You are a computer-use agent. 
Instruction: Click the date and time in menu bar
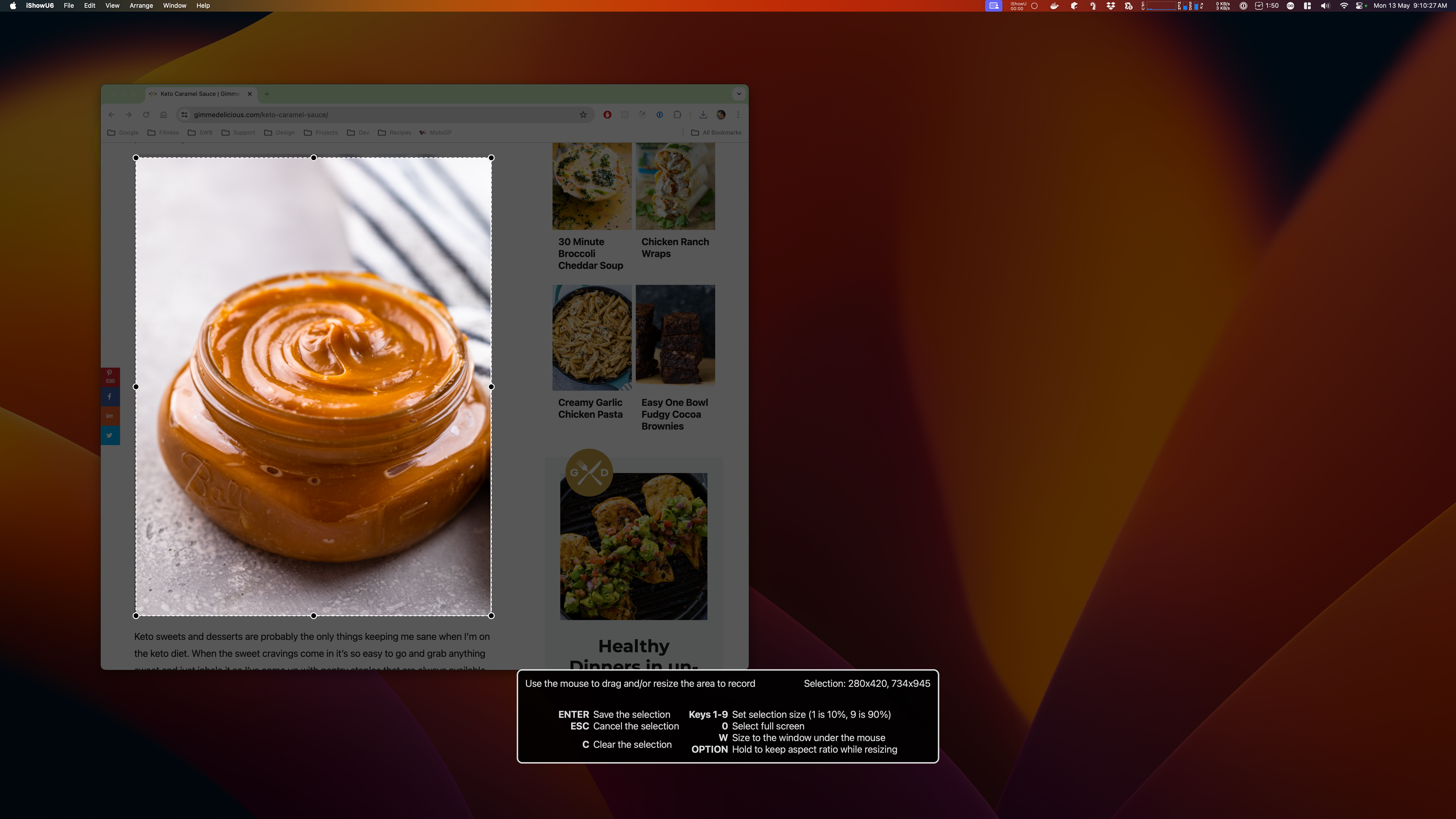click(x=1410, y=6)
